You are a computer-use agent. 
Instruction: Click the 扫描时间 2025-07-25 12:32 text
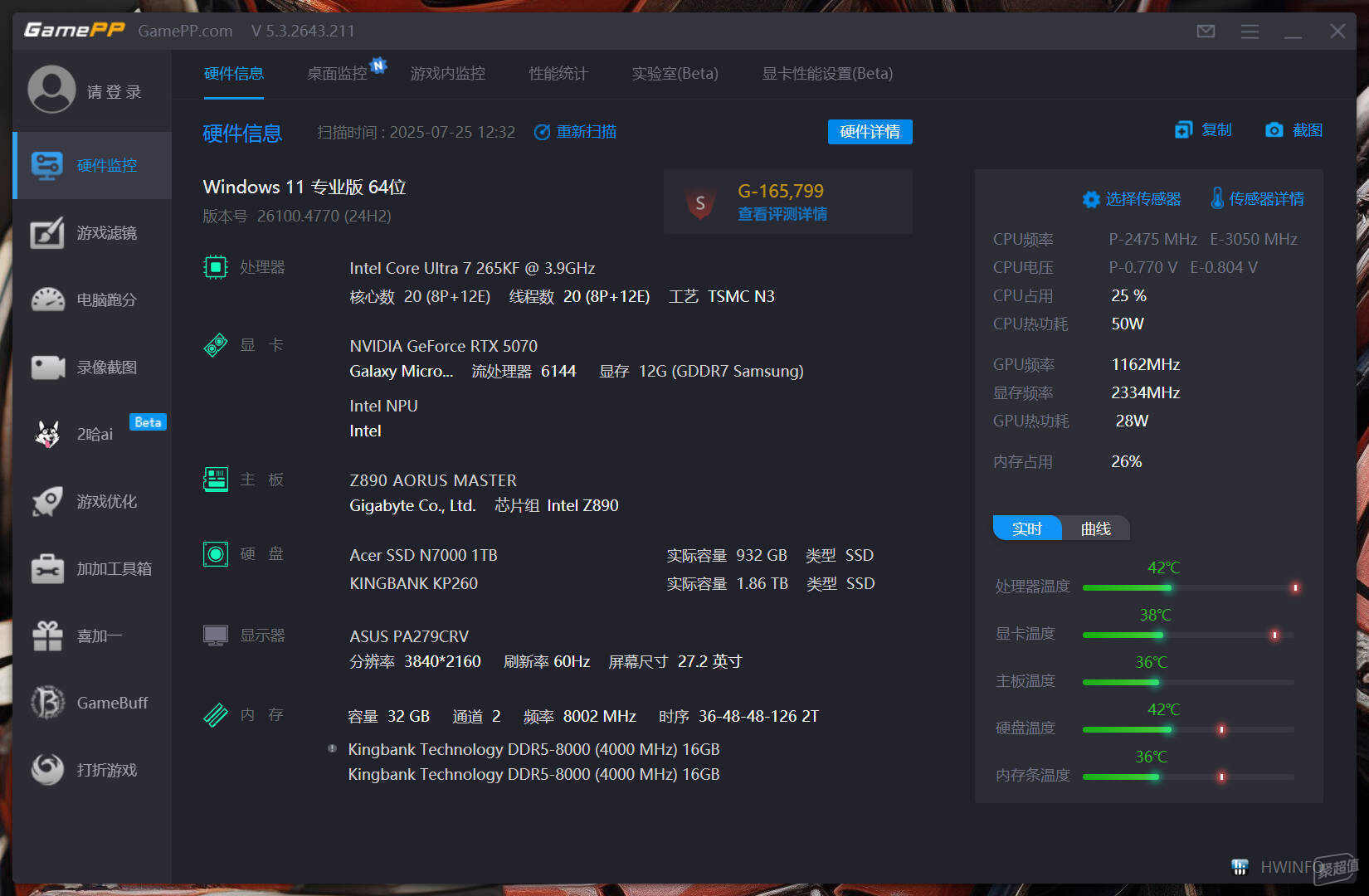point(417,132)
